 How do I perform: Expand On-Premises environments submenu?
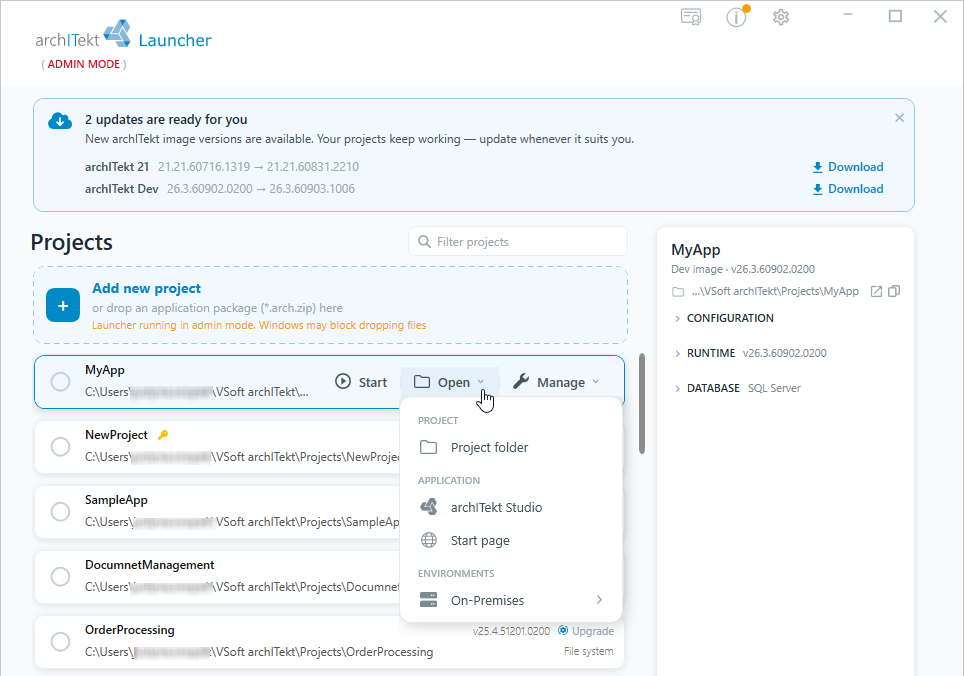click(x=511, y=600)
